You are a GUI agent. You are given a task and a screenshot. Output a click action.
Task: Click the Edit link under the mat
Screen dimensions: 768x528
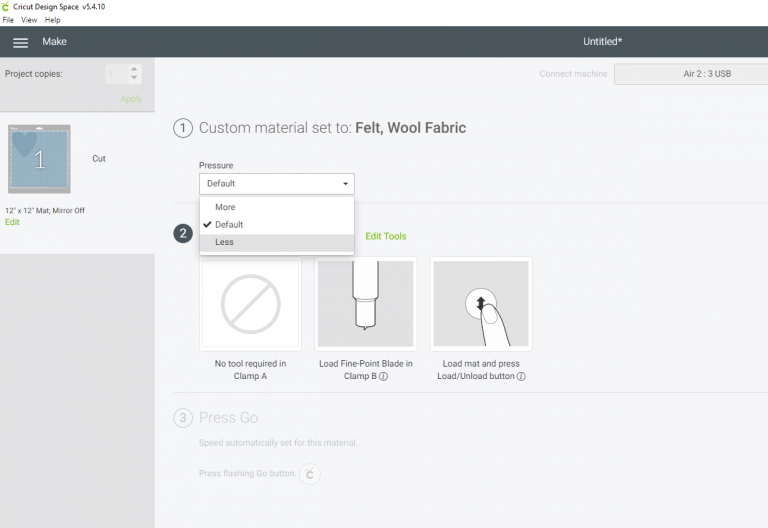pyautogui.click(x=12, y=222)
